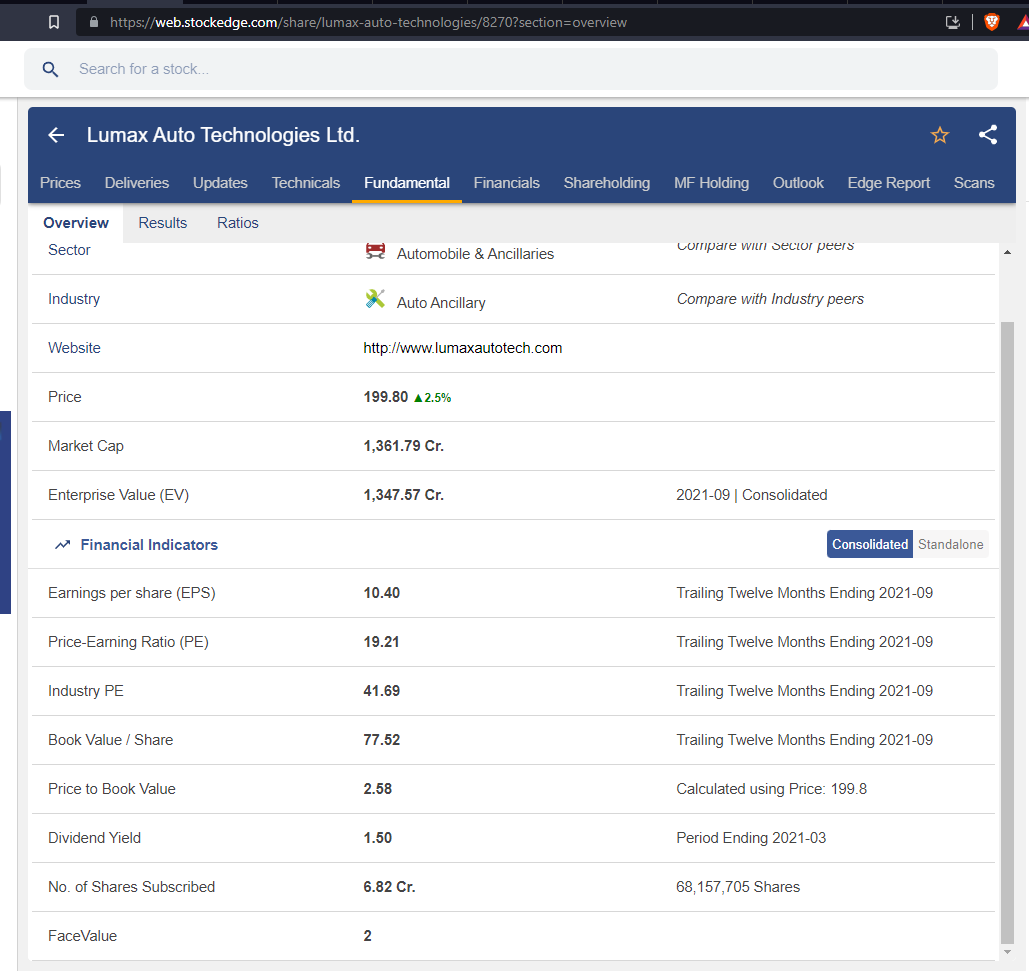Add stock to favorites with star icon

[x=940, y=135]
